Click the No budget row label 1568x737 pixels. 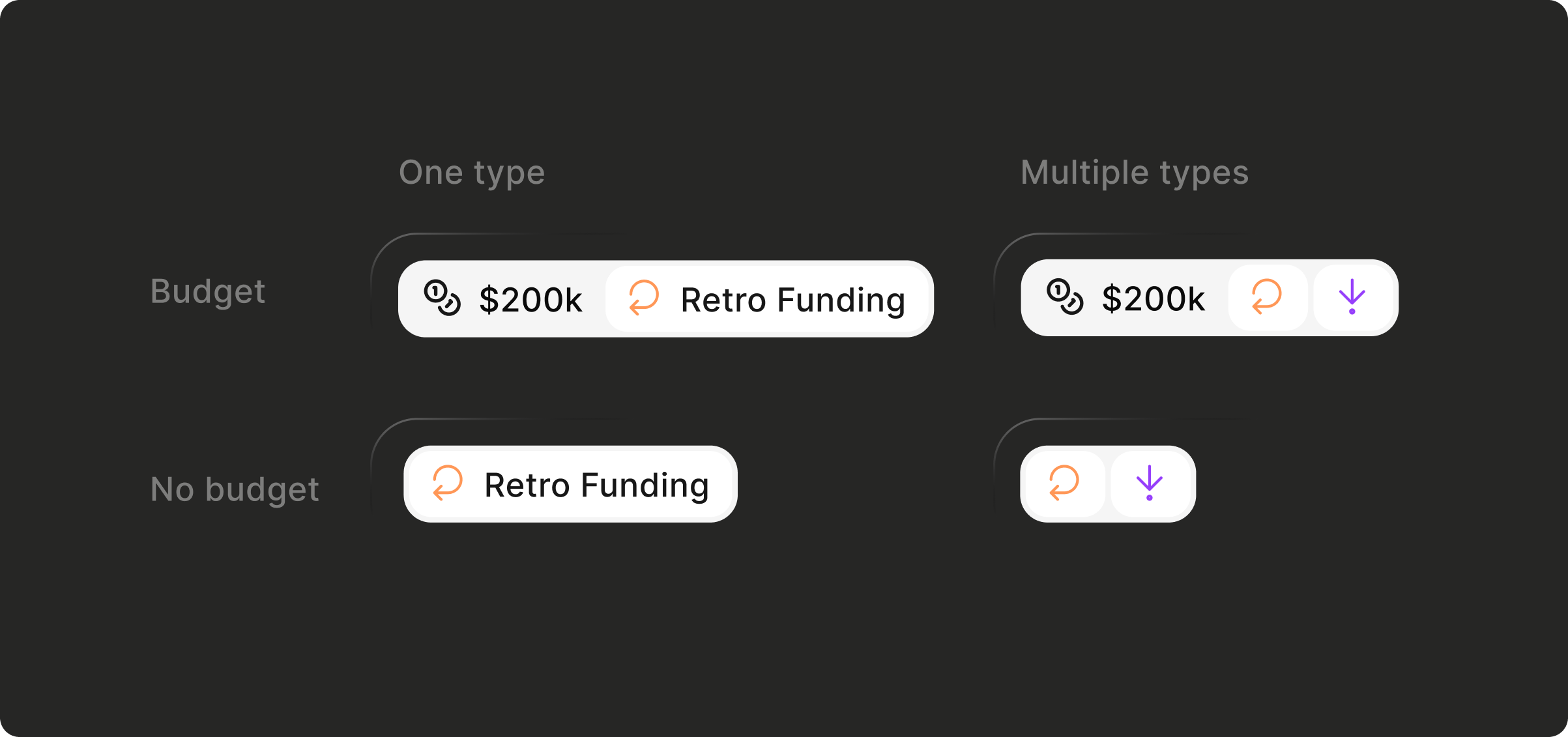click(x=235, y=489)
